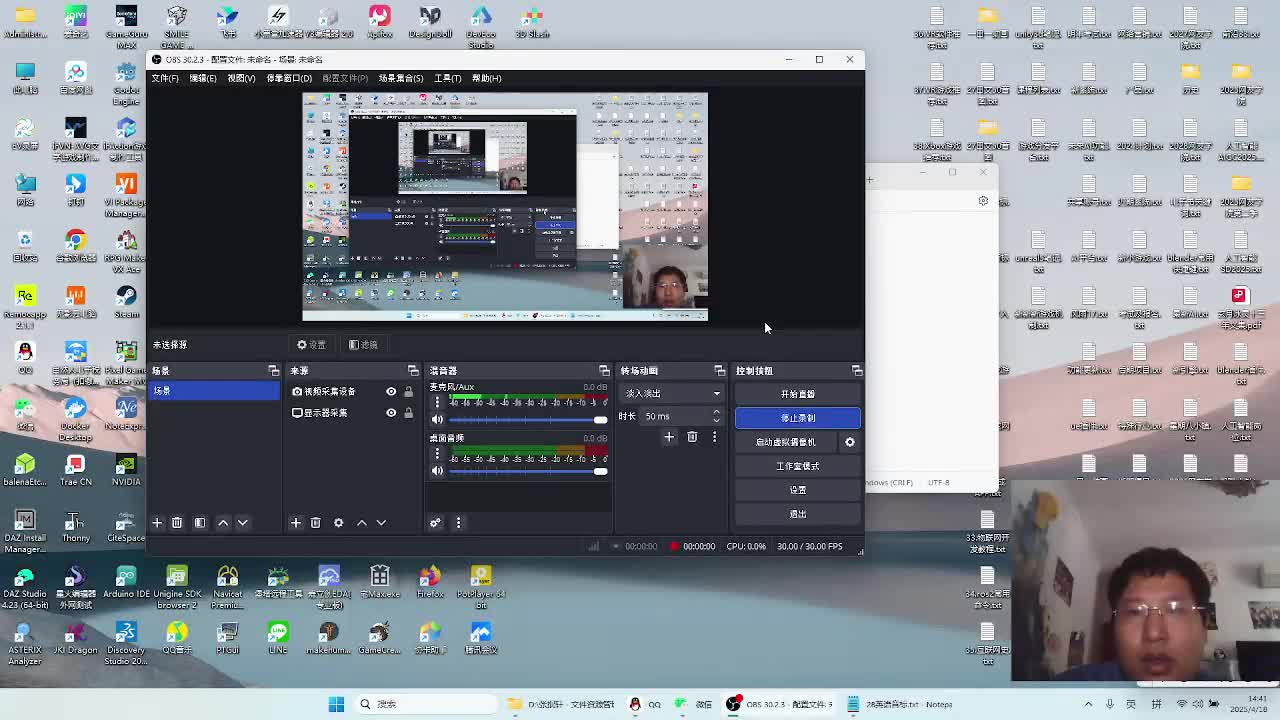This screenshot has height=720, width=1280.
Task: Open the 麦克风/Aux three-dot options menu
Action: pyautogui.click(x=437, y=402)
